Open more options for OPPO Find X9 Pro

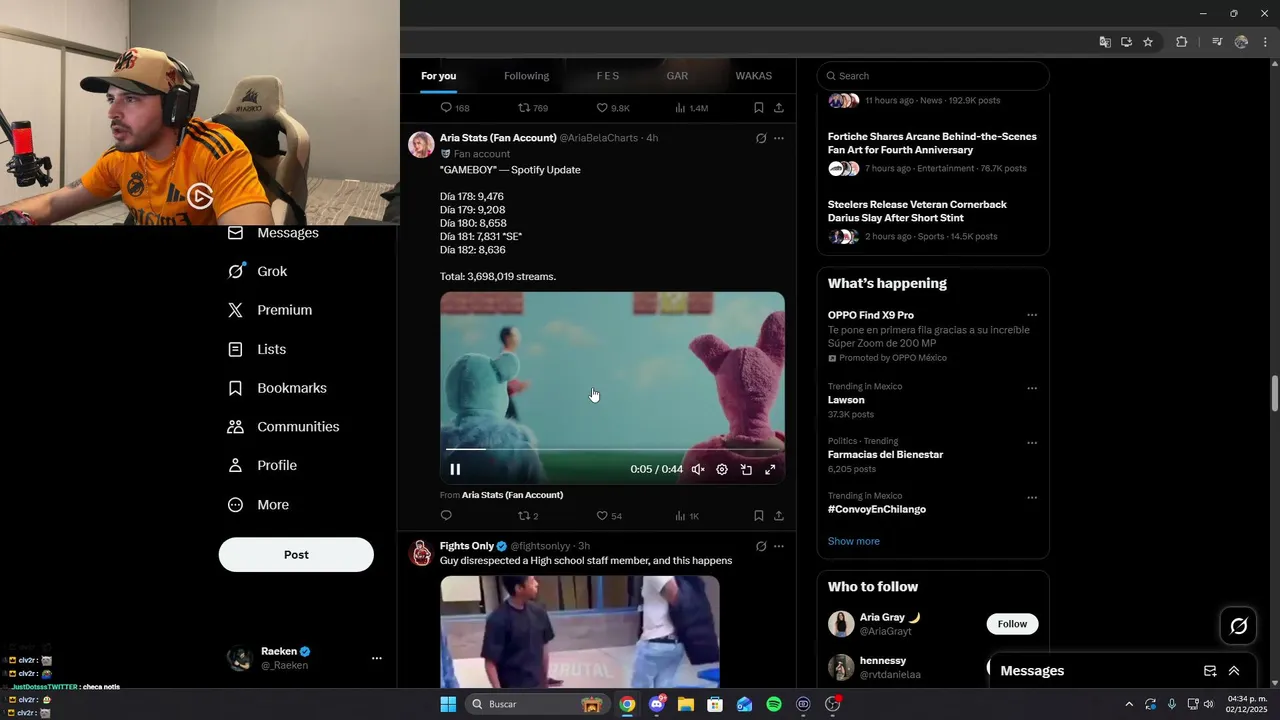point(1032,315)
